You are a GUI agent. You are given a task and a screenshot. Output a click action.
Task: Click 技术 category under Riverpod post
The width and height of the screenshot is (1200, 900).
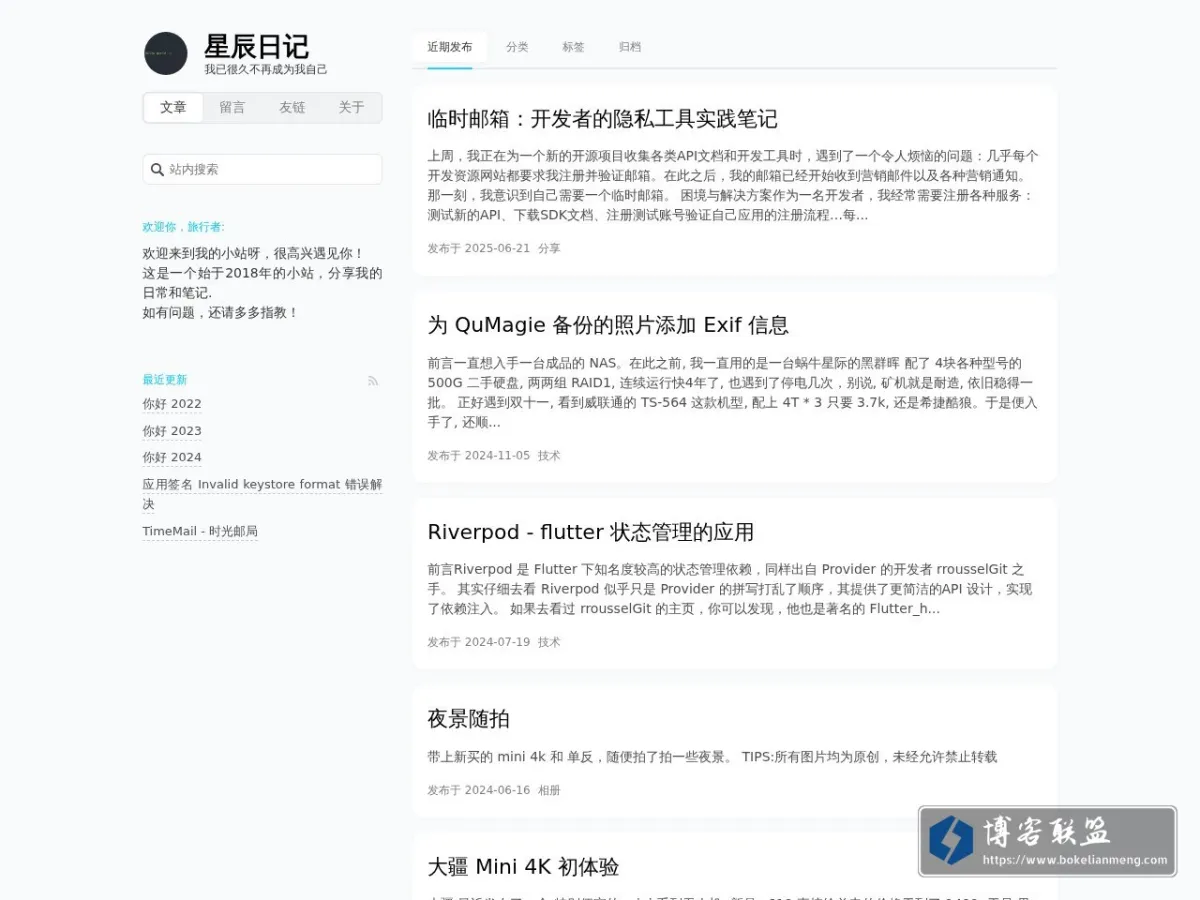pyautogui.click(x=549, y=642)
